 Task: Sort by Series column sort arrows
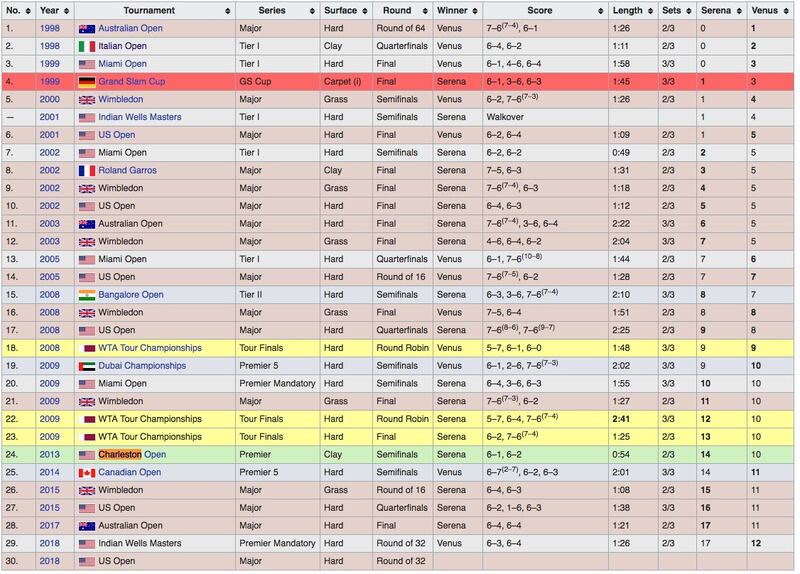(x=312, y=11)
